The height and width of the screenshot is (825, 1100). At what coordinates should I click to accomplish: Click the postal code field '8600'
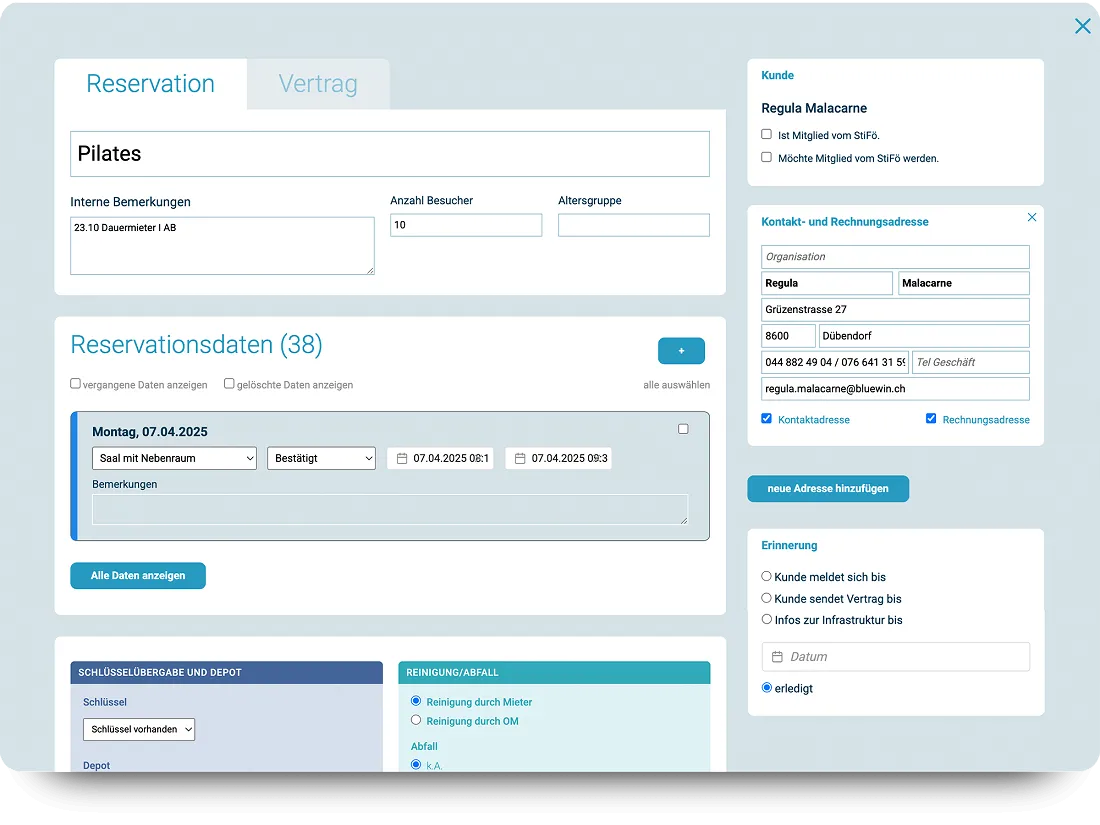click(789, 336)
